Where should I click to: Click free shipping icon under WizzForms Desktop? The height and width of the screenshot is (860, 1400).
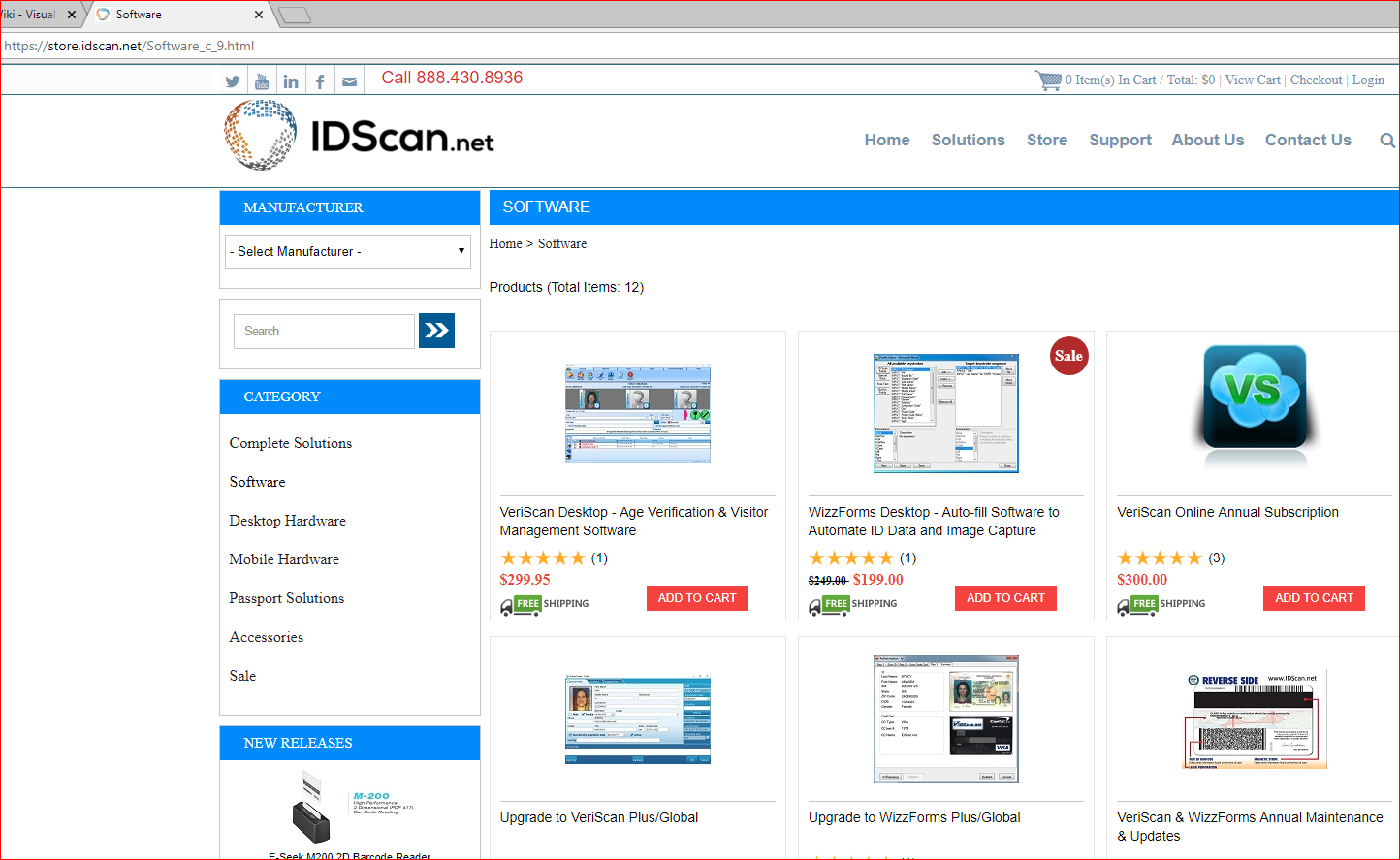pyautogui.click(x=853, y=605)
